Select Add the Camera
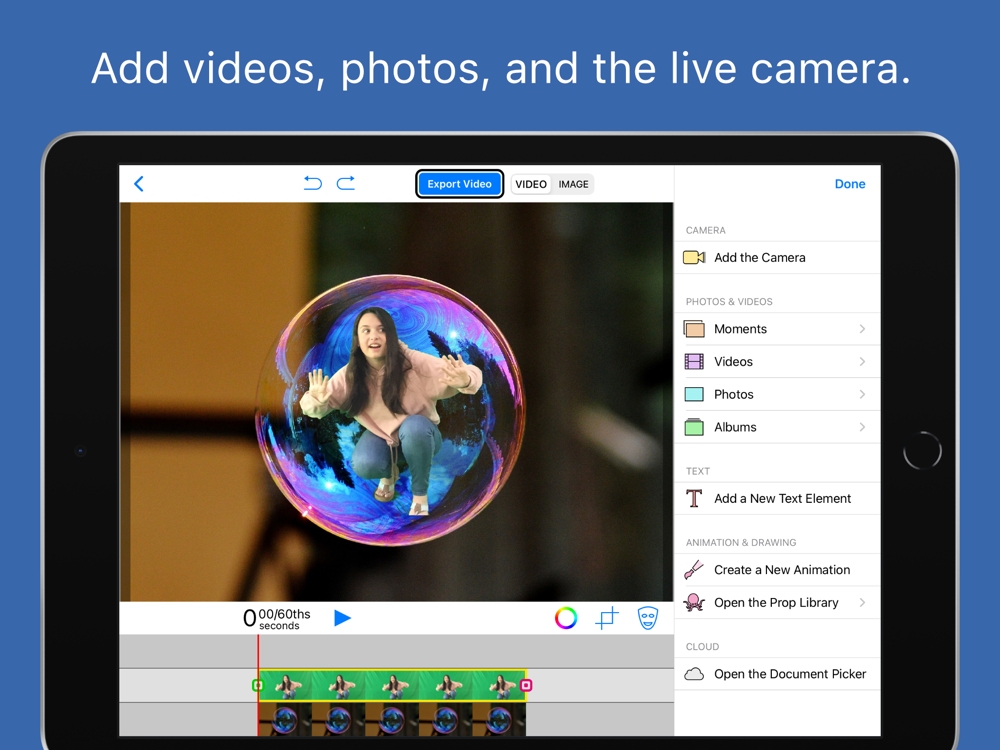This screenshot has width=1000, height=750. click(777, 258)
